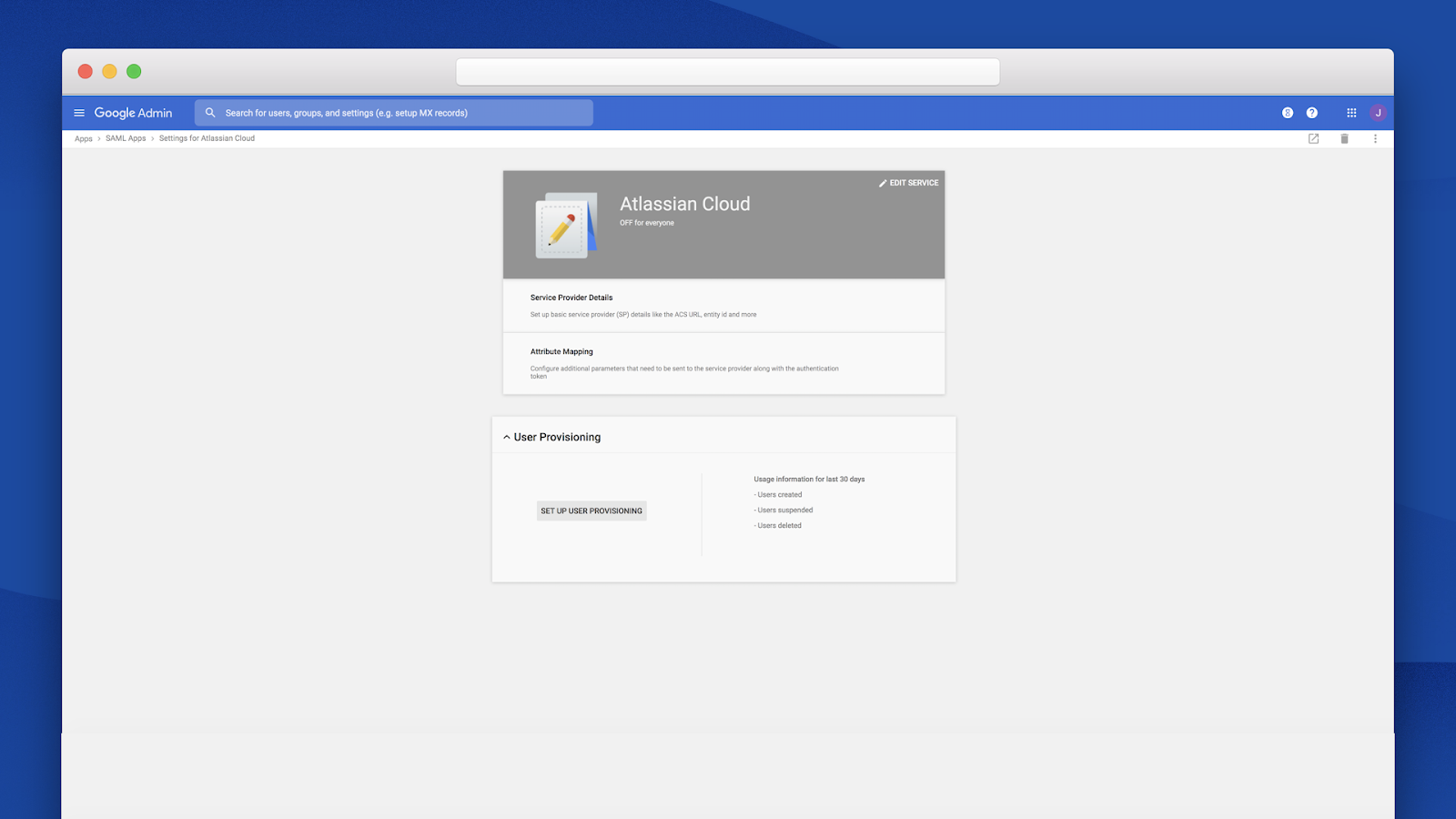
Task: Open Service Provider Details section
Action: (723, 306)
